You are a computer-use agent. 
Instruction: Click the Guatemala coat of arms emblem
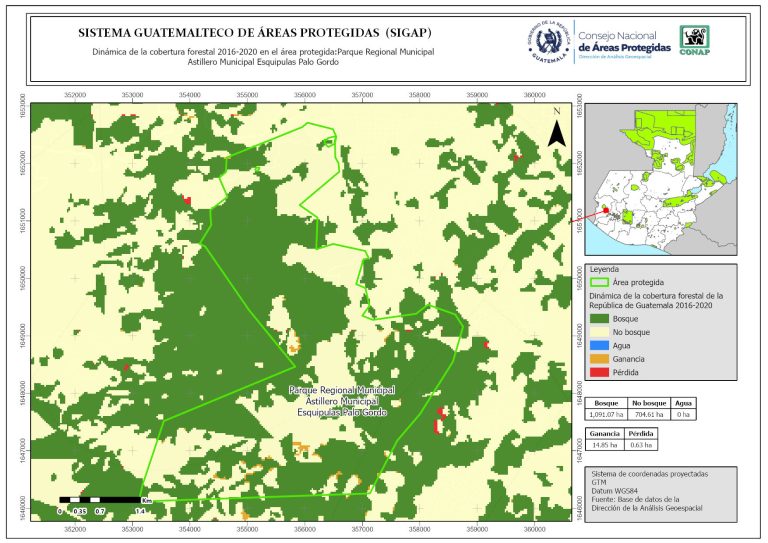click(x=548, y=42)
